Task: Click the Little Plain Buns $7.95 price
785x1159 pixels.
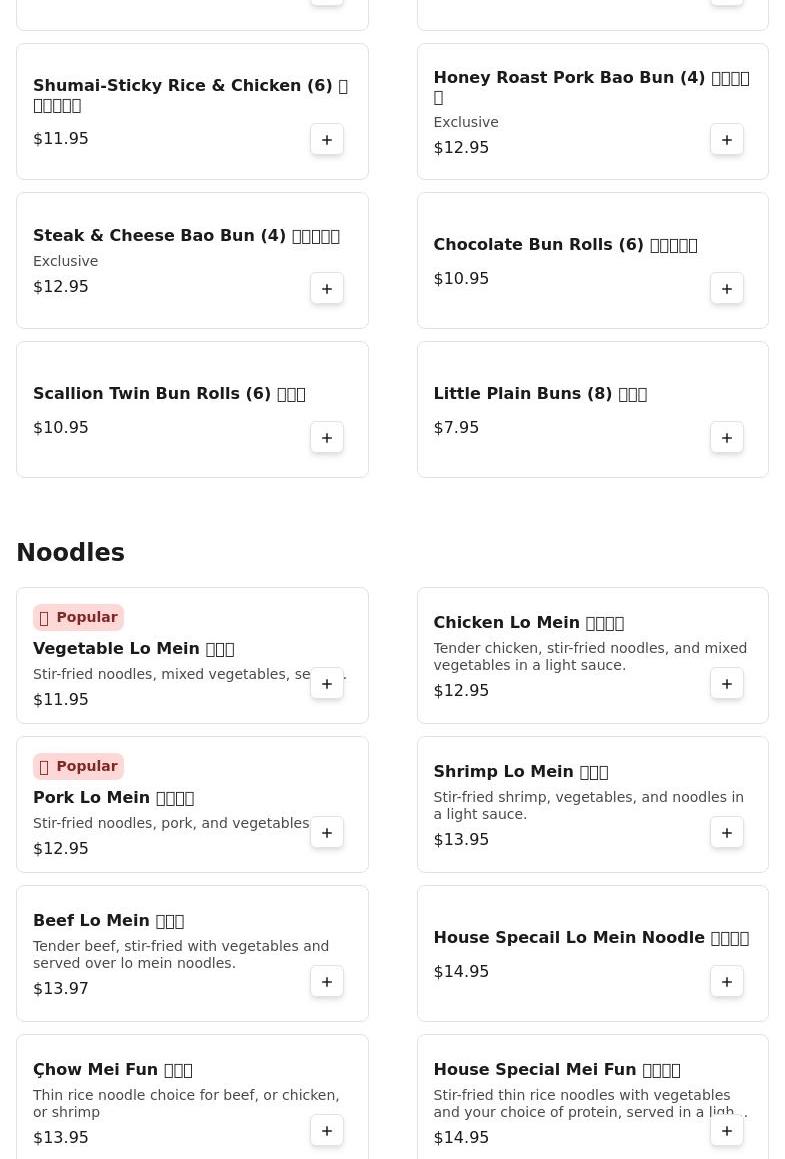Action: pyautogui.click(x=456, y=428)
